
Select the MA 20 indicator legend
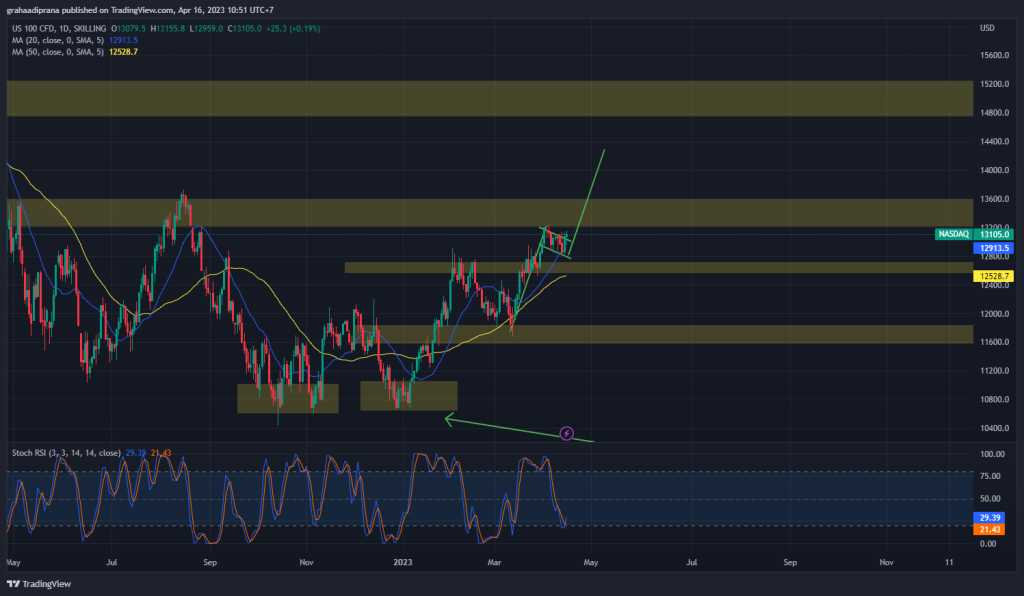point(57,40)
